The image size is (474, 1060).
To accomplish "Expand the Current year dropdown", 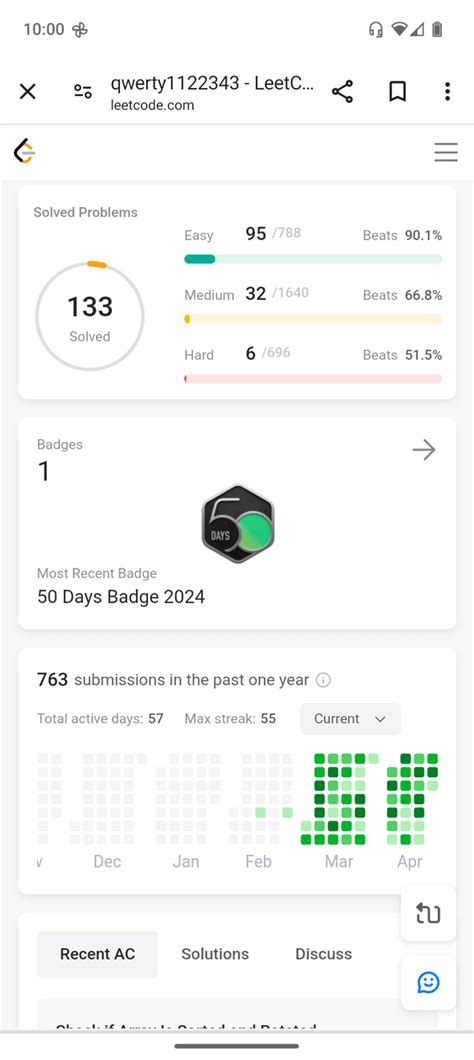I will pyautogui.click(x=350, y=719).
